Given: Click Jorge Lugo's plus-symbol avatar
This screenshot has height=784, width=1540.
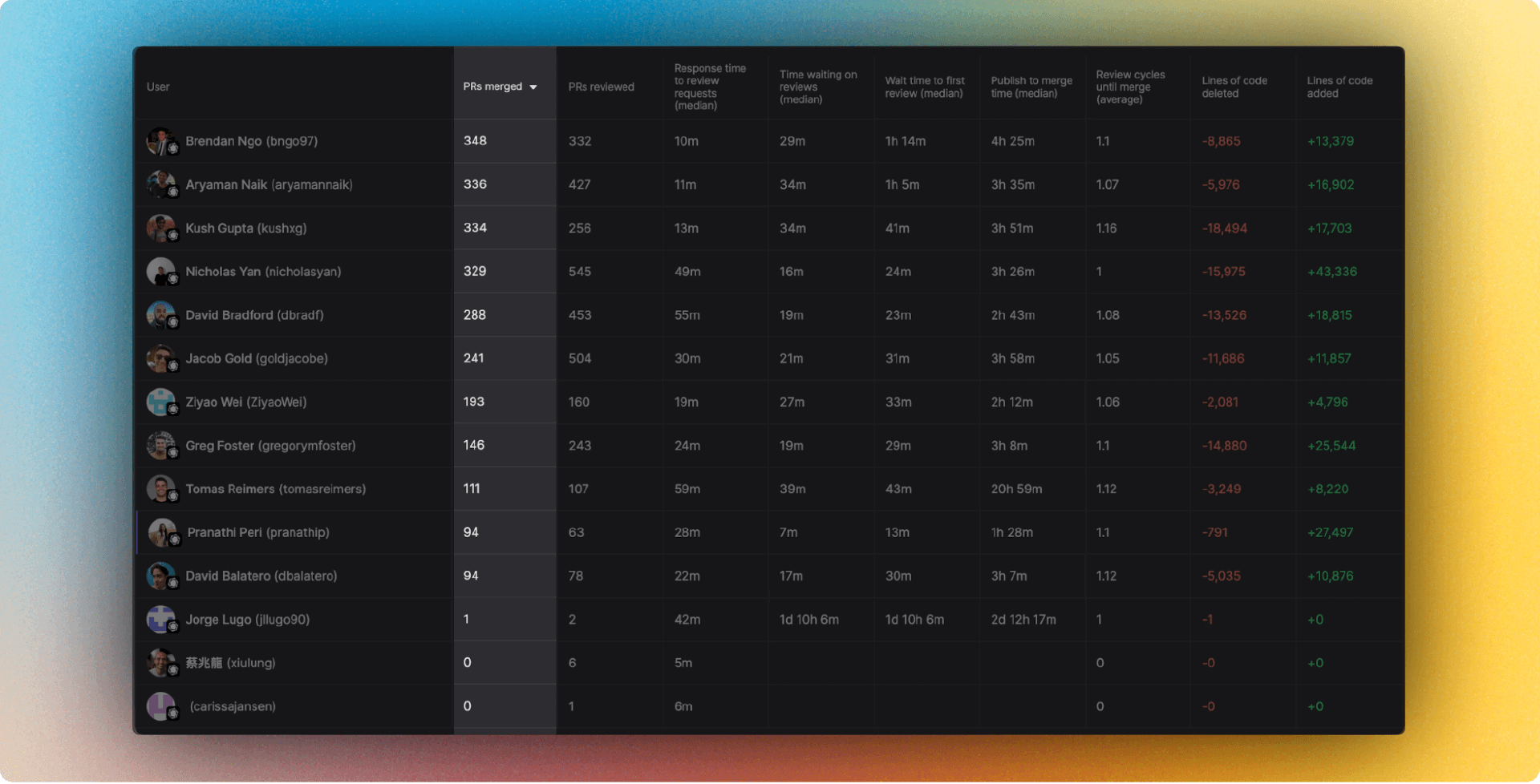Looking at the screenshot, I should point(162,619).
